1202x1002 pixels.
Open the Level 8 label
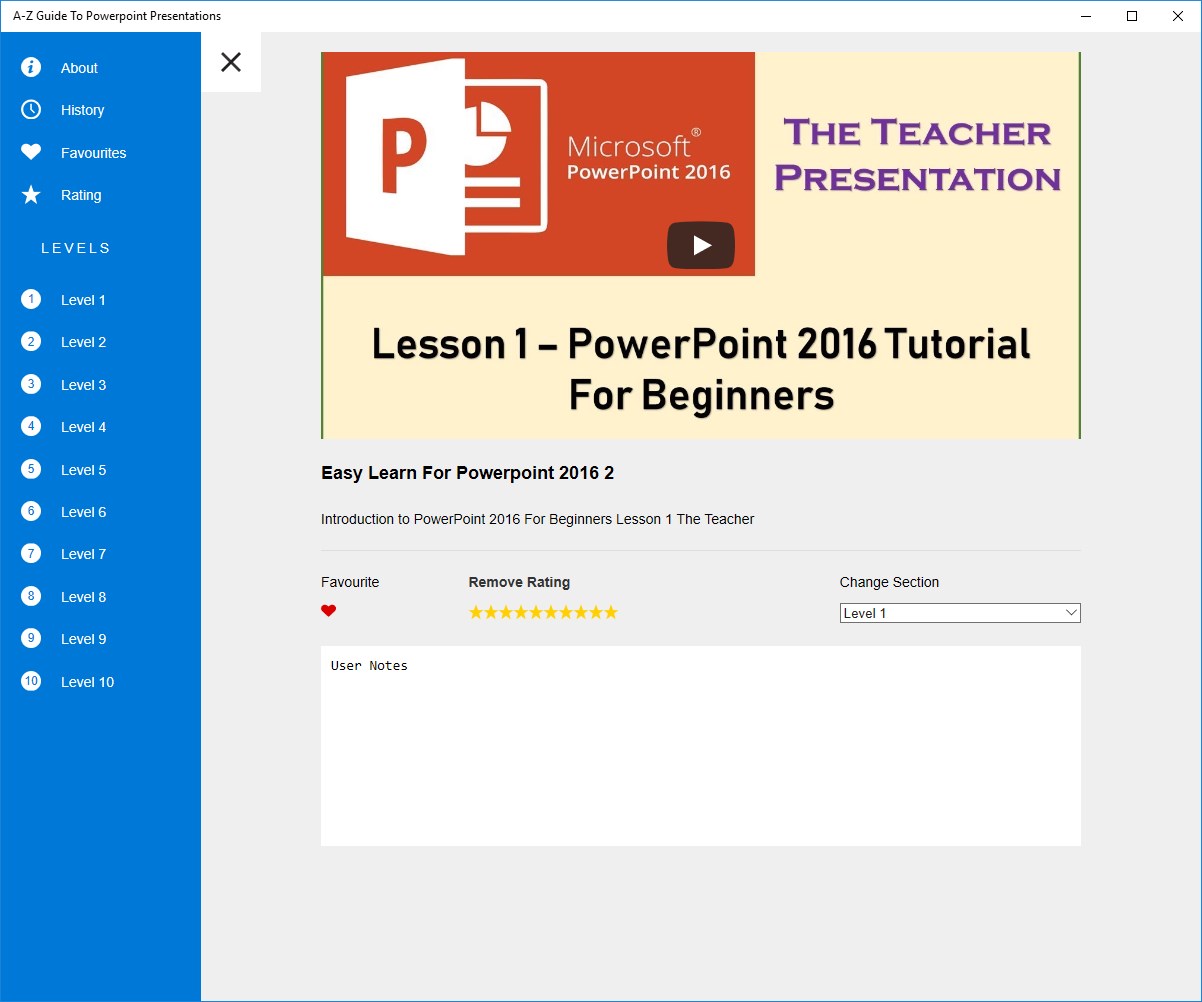tap(83, 597)
